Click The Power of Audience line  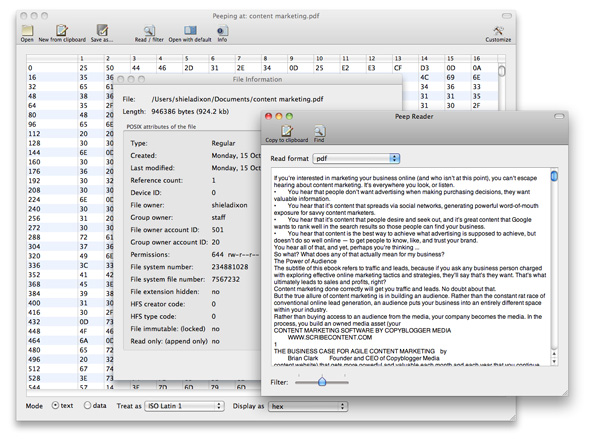(305, 261)
